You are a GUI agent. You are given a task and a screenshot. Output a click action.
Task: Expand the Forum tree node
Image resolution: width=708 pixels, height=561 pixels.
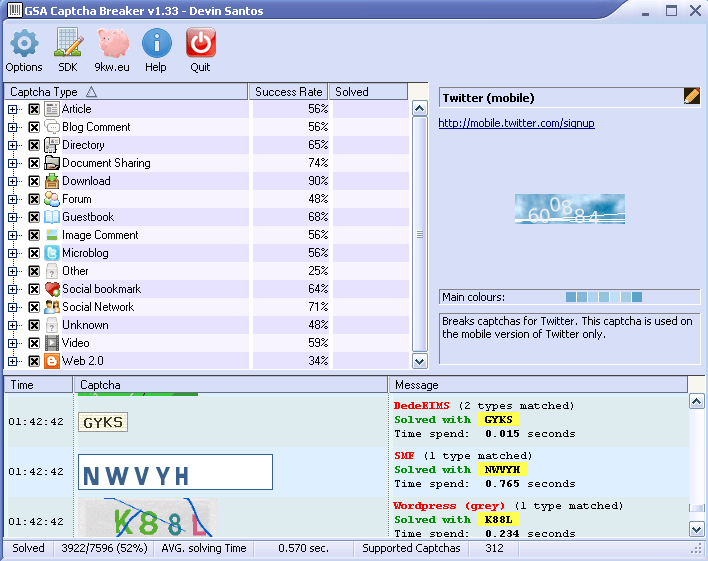(13, 200)
